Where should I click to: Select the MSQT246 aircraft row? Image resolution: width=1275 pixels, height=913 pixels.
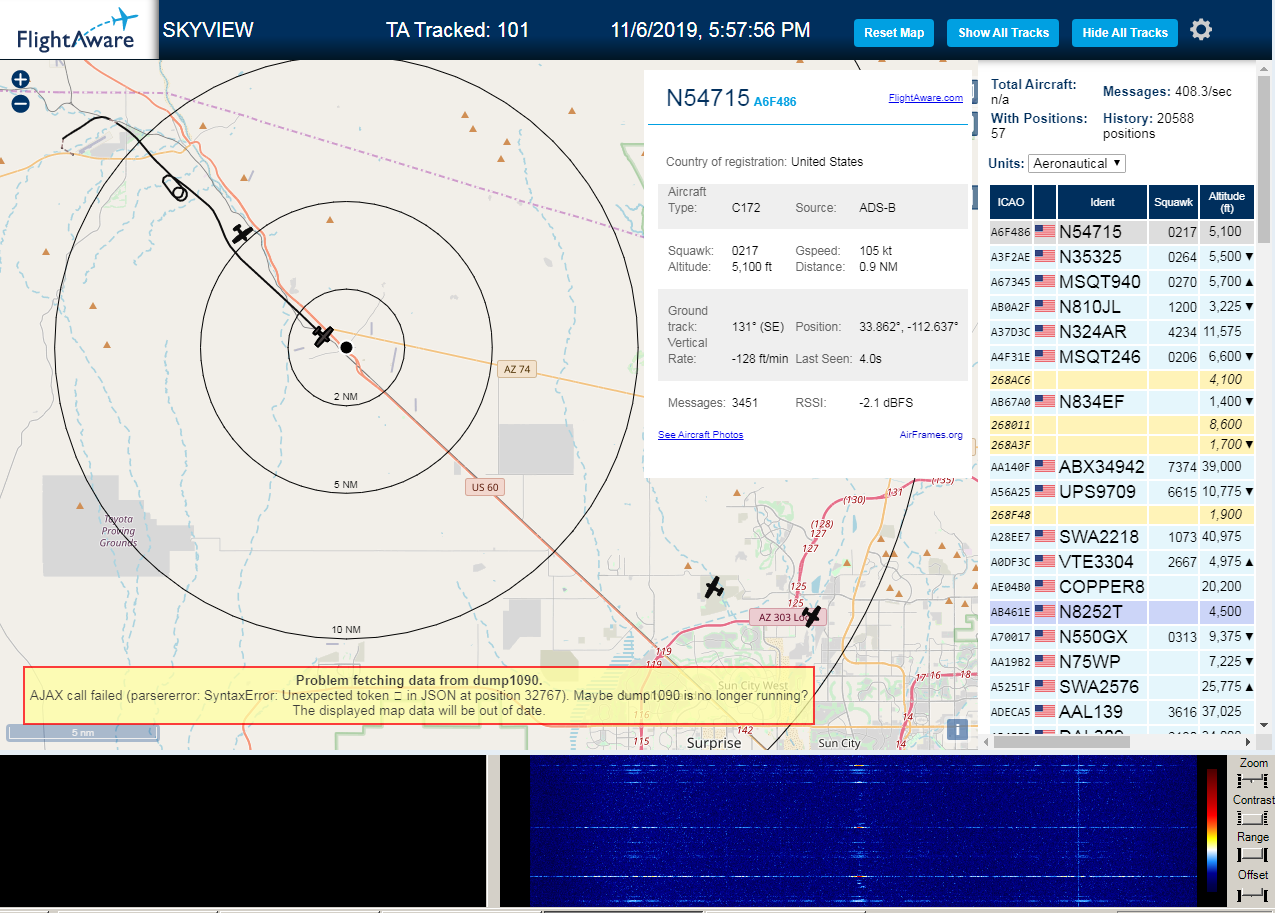tap(1122, 356)
